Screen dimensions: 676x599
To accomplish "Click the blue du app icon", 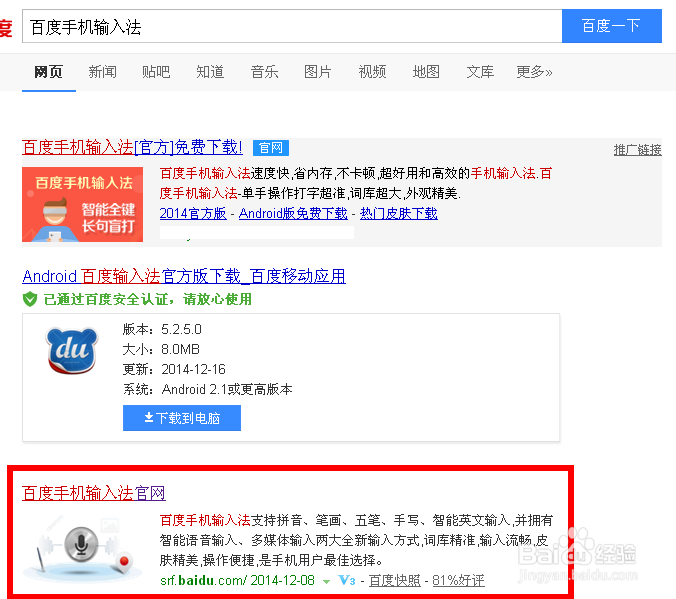I will tap(72, 351).
